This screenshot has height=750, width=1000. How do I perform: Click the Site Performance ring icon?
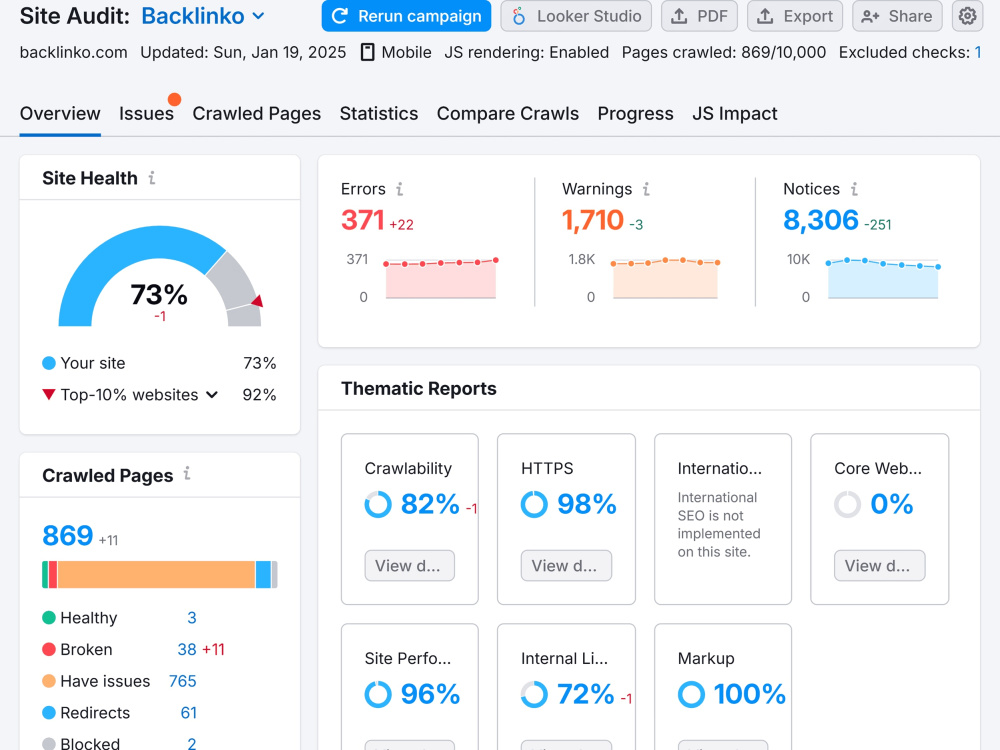coord(378,694)
